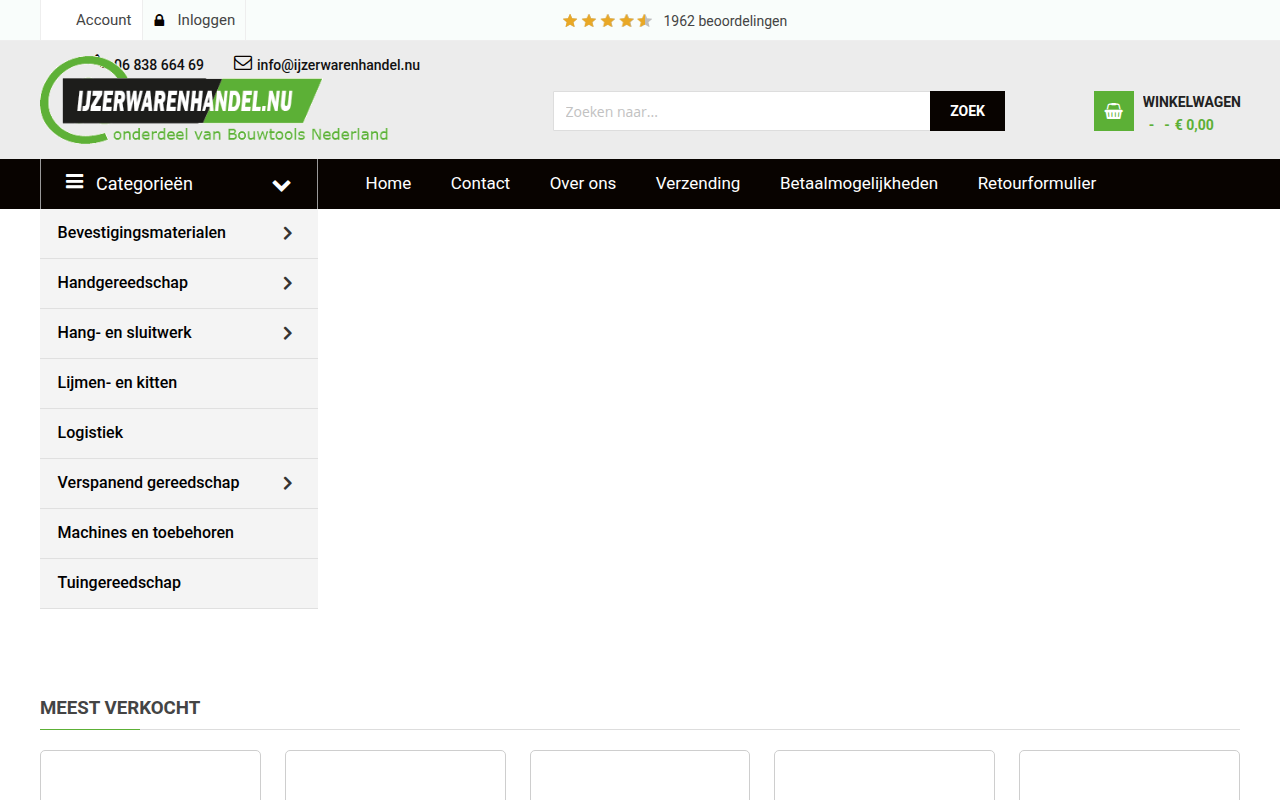Expand the Hang- en sluitwerk submenu arrow

point(288,333)
